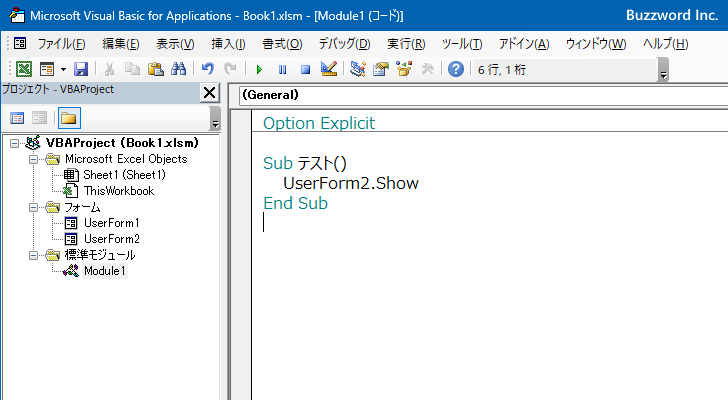Collapse the フォーム folder node
The height and width of the screenshot is (400, 728).
pyautogui.click(x=33, y=207)
